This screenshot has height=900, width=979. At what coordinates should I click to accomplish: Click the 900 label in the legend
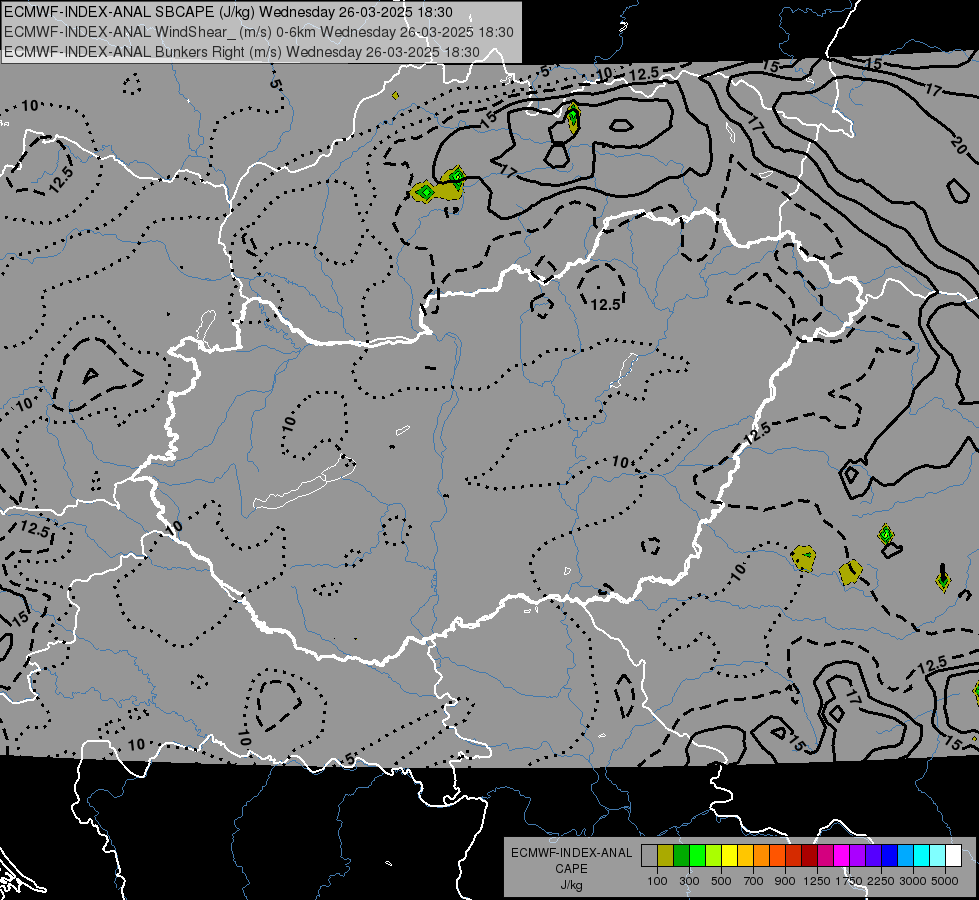[x=785, y=881]
